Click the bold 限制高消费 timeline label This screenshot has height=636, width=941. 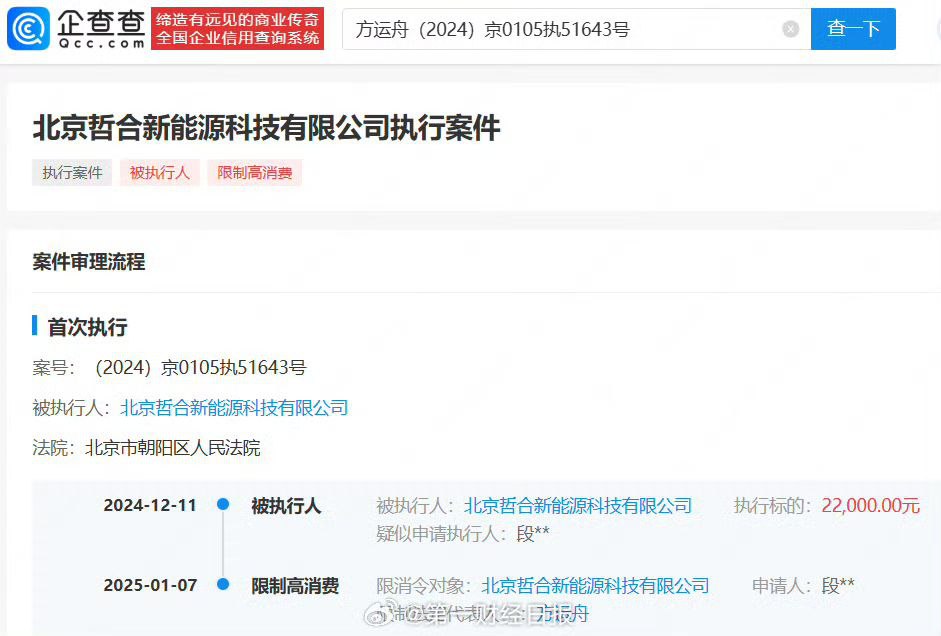point(295,586)
